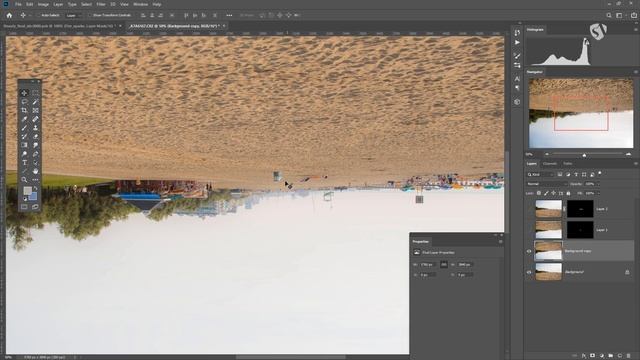
Task: Toggle the width-height link in Properties
Action: coord(444,264)
